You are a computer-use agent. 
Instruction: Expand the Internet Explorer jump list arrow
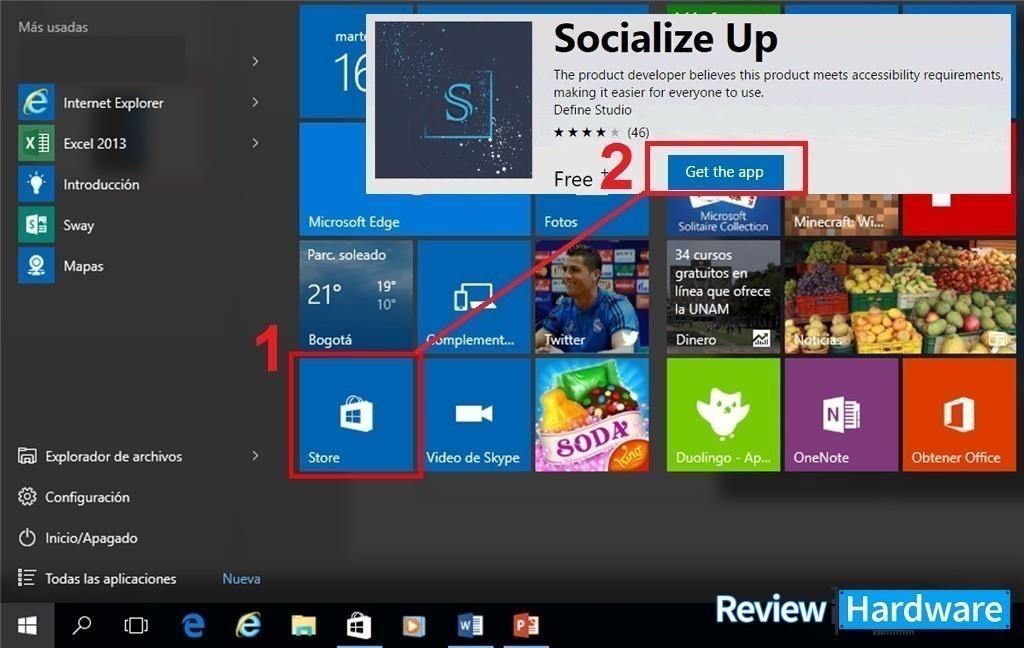click(x=255, y=103)
